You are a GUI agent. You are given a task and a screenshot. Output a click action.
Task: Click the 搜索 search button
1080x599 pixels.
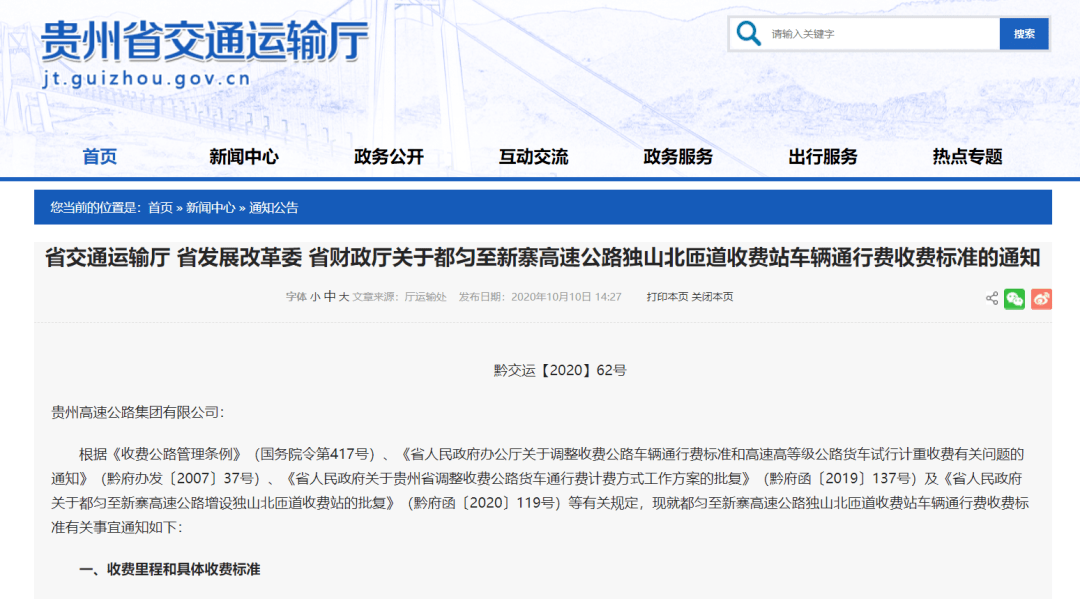(1024, 34)
